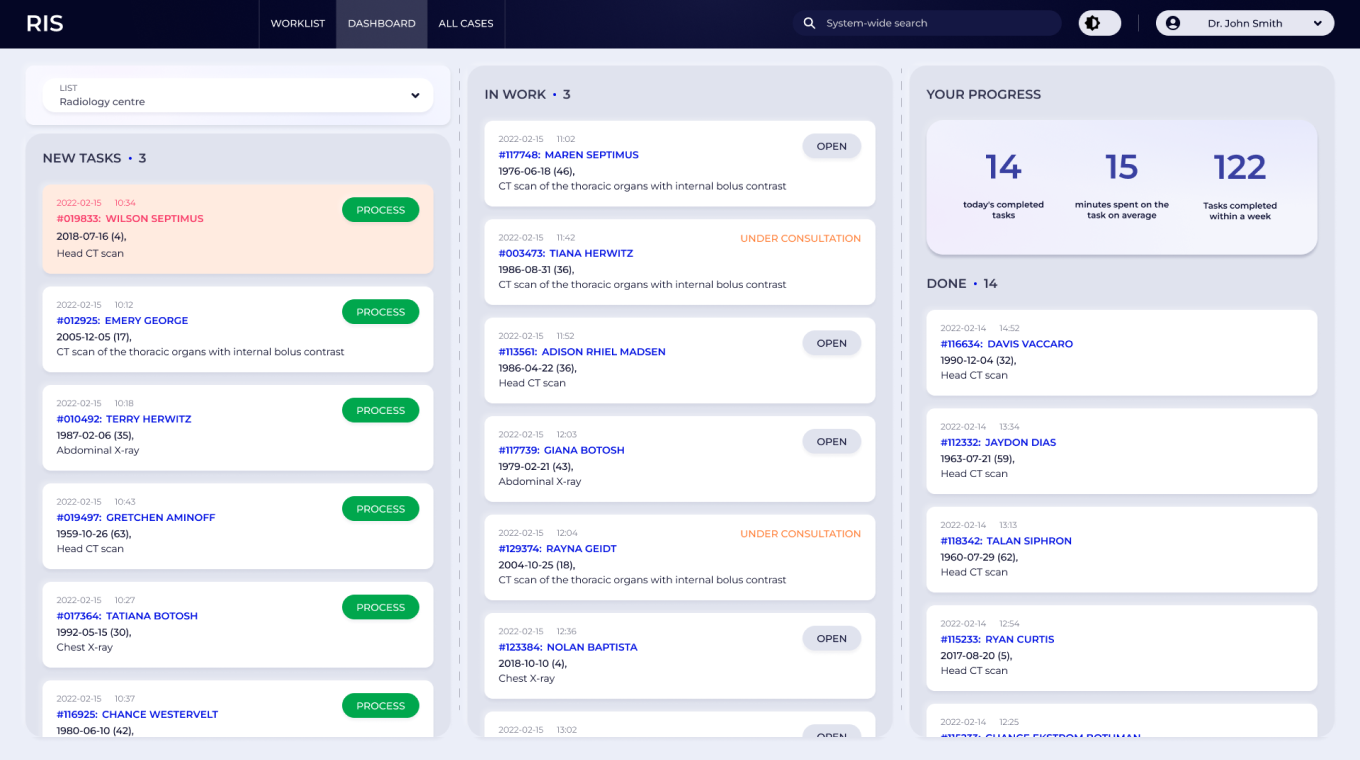Click birth date 1990-12-04 (32)
The image size is (1360, 760).
pyautogui.click(x=978, y=360)
